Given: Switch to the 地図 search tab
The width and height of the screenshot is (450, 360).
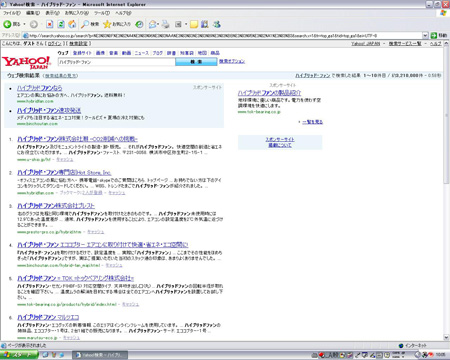Looking at the screenshot, I should pos(202,53).
